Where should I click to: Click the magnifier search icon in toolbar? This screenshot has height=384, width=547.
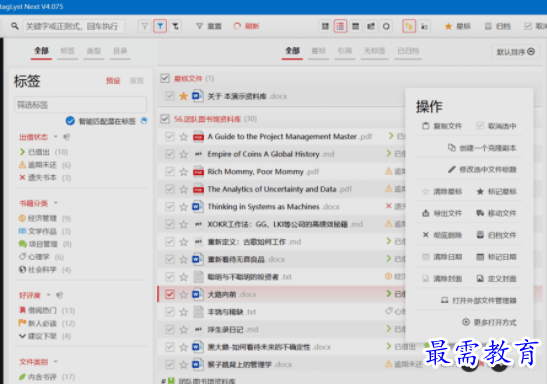[x=15, y=26]
